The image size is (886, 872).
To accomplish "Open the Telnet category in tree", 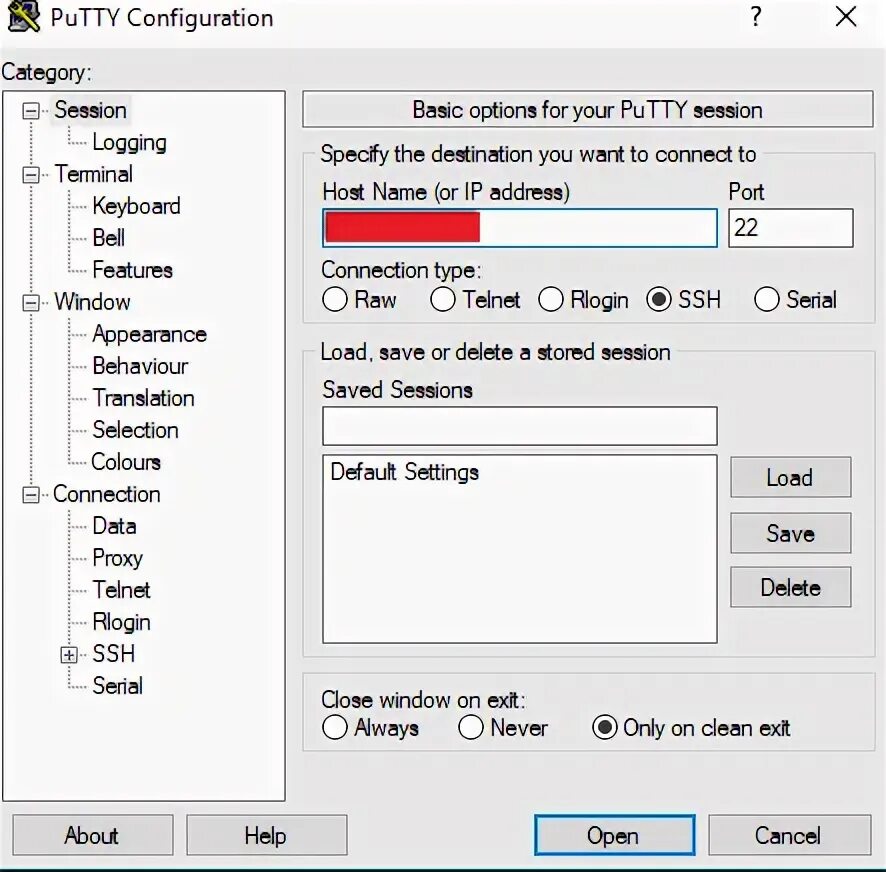I will (121, 590).
